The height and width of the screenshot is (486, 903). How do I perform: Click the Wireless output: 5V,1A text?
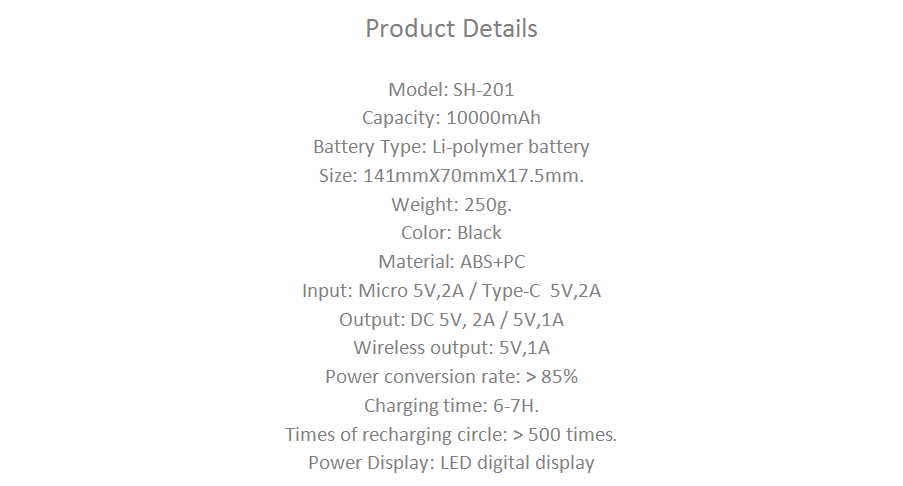pyautogui.click(x=452, y=348)
